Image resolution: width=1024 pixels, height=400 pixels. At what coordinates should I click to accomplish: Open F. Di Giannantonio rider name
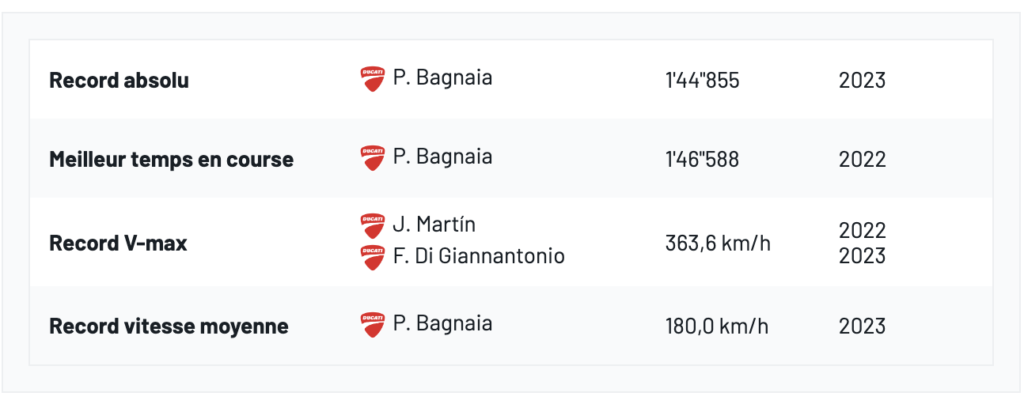pyautogui.click(x=479, y=256)
